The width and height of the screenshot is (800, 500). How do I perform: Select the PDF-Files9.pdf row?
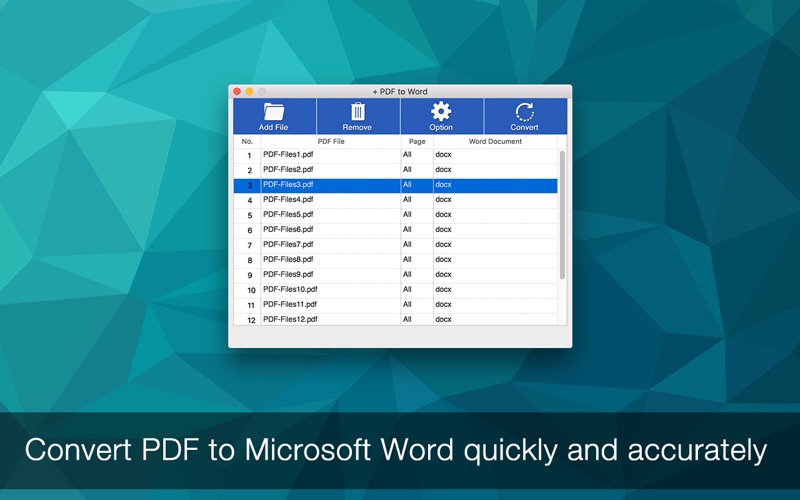(395, 274)
